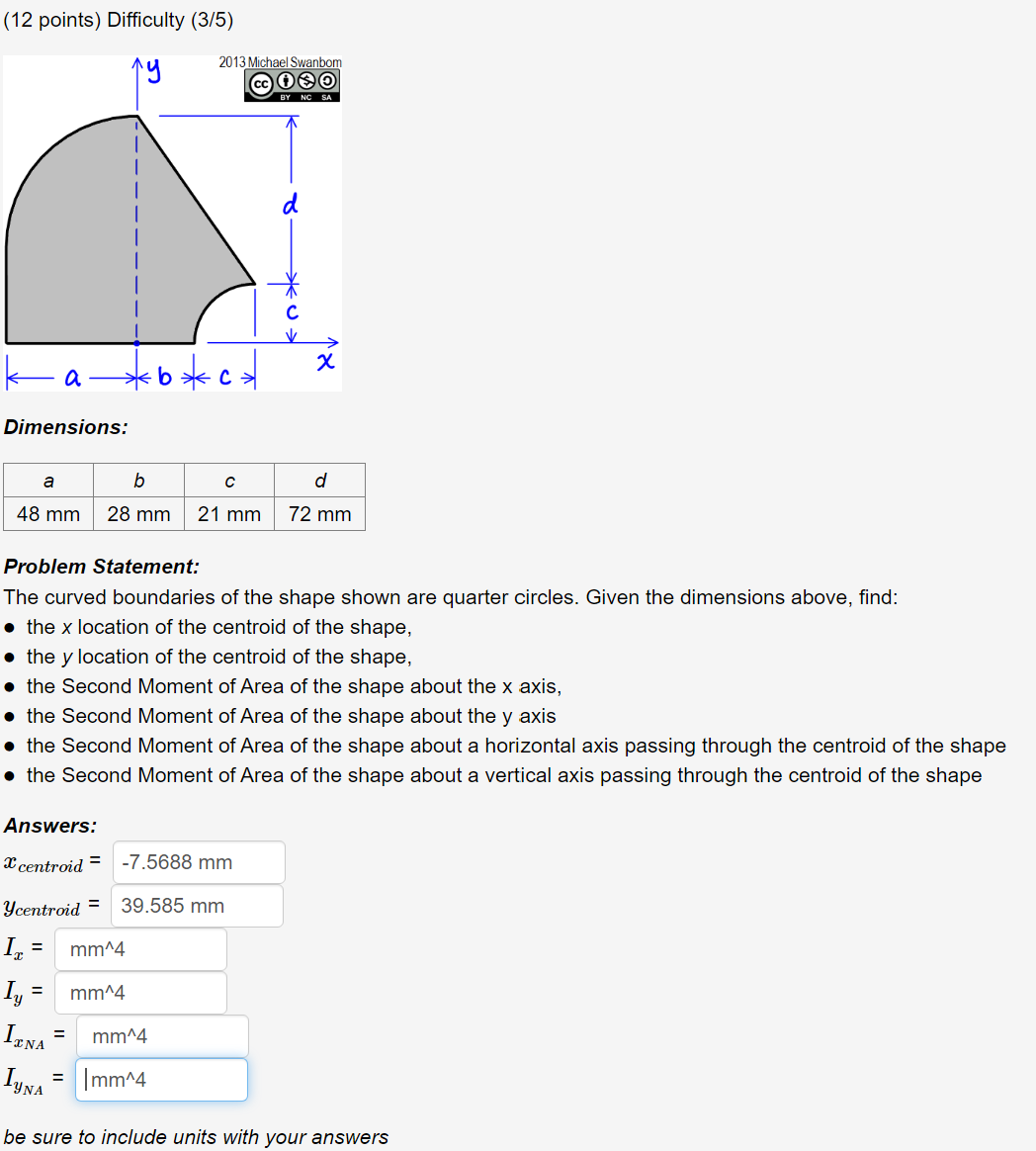The width and height of the screenshot is (1036, 1151).
Task: Select the '28 mm' cell under column b
Action: (x=138, y=513)
